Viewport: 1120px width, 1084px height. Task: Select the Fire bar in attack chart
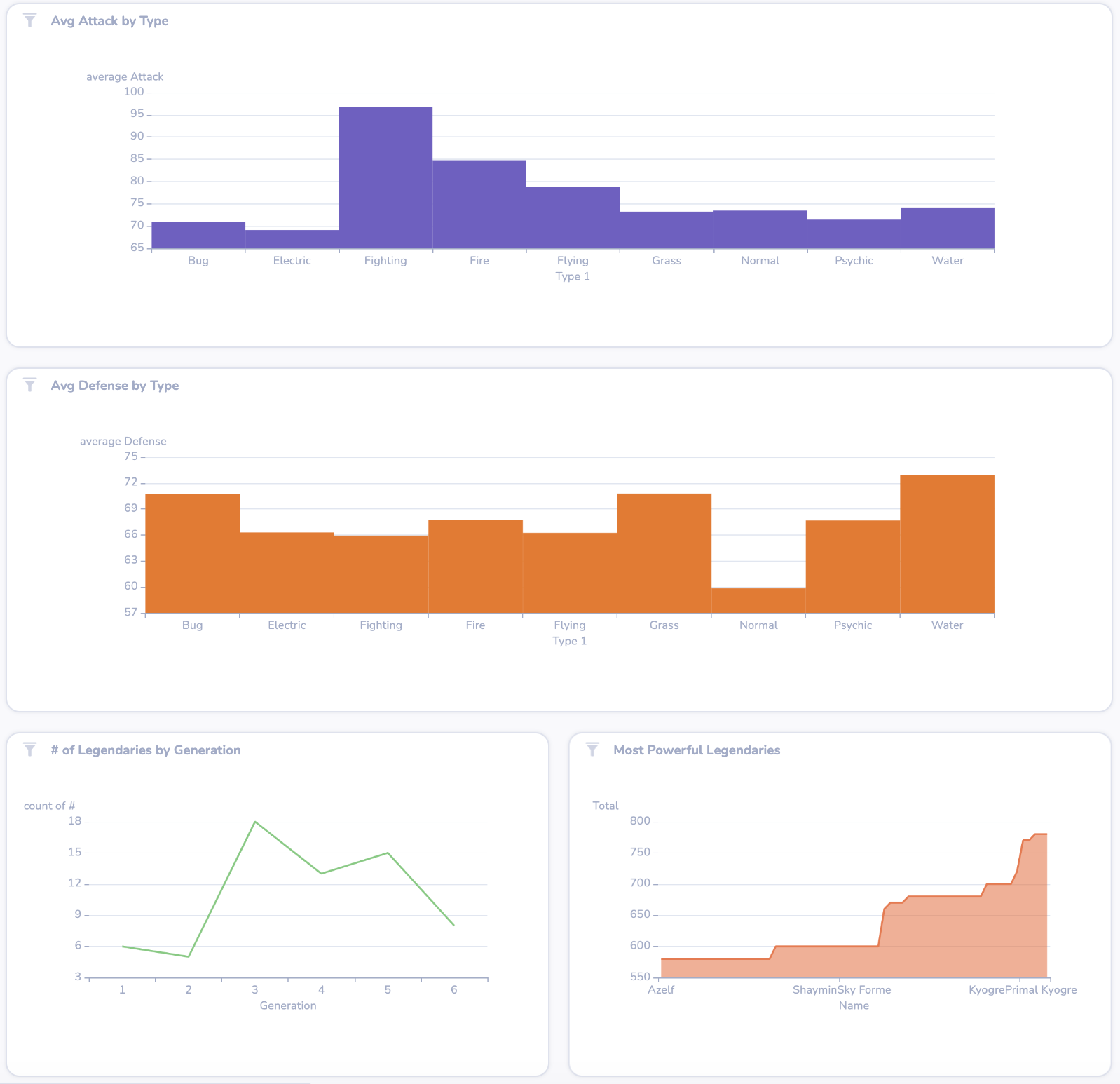479,205
